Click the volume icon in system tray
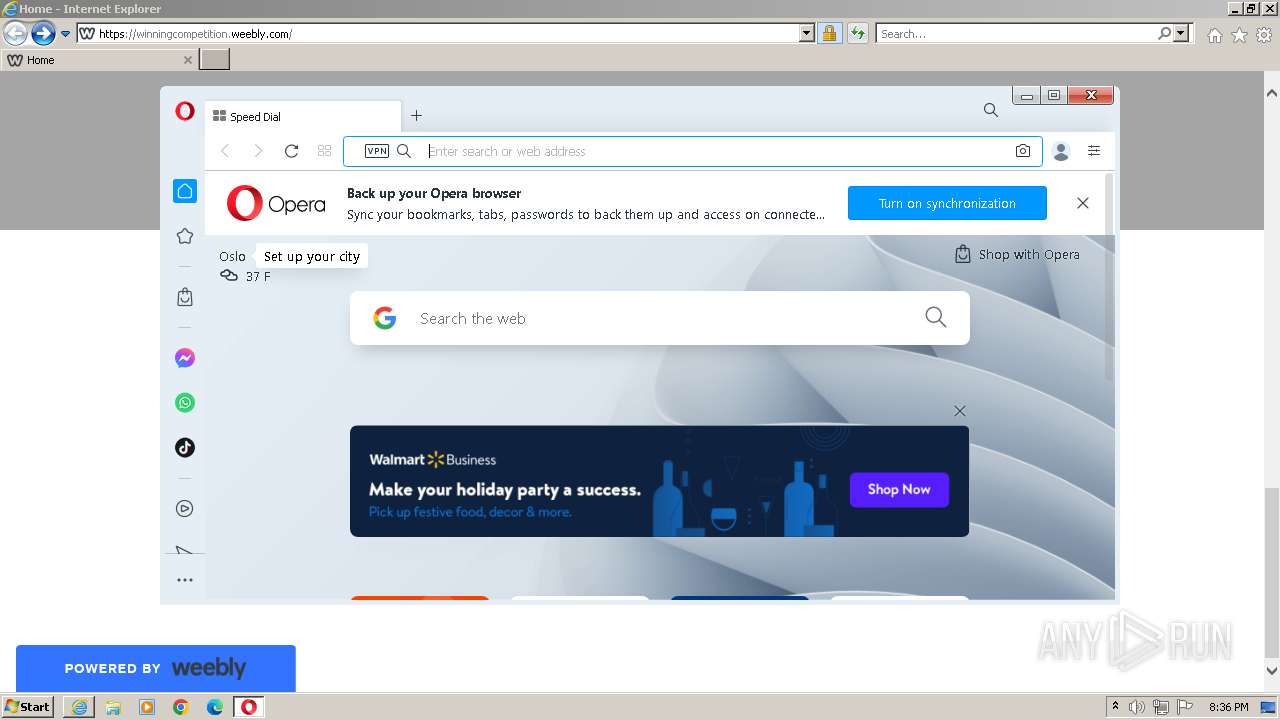Image resolution: width=1280 pixels, height=720 pixels. pos(1137,707)
